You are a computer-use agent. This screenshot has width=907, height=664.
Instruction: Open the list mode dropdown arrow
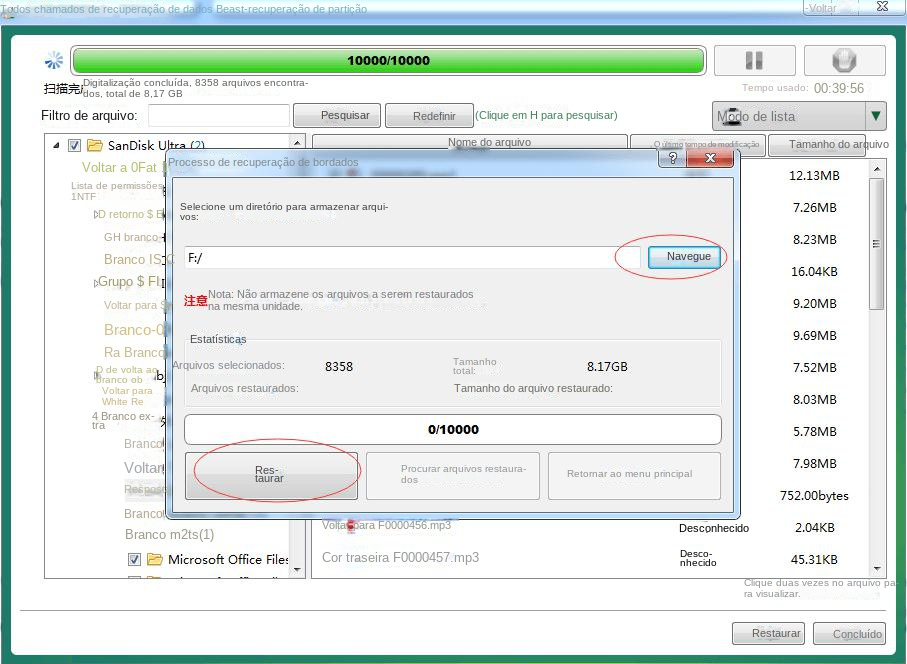pyautogui.click(x=876, y=116)
